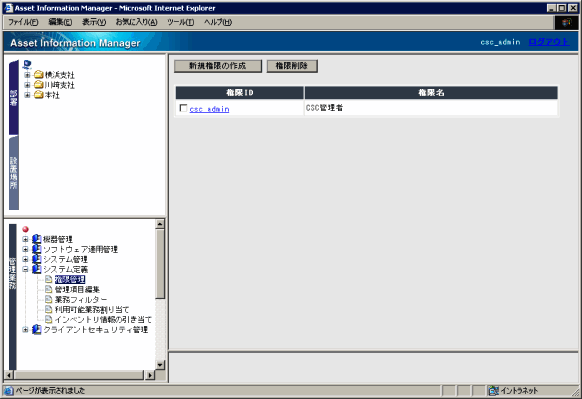Click the csc_admin username in header
The image size is (582, 399).
point(500,42)
